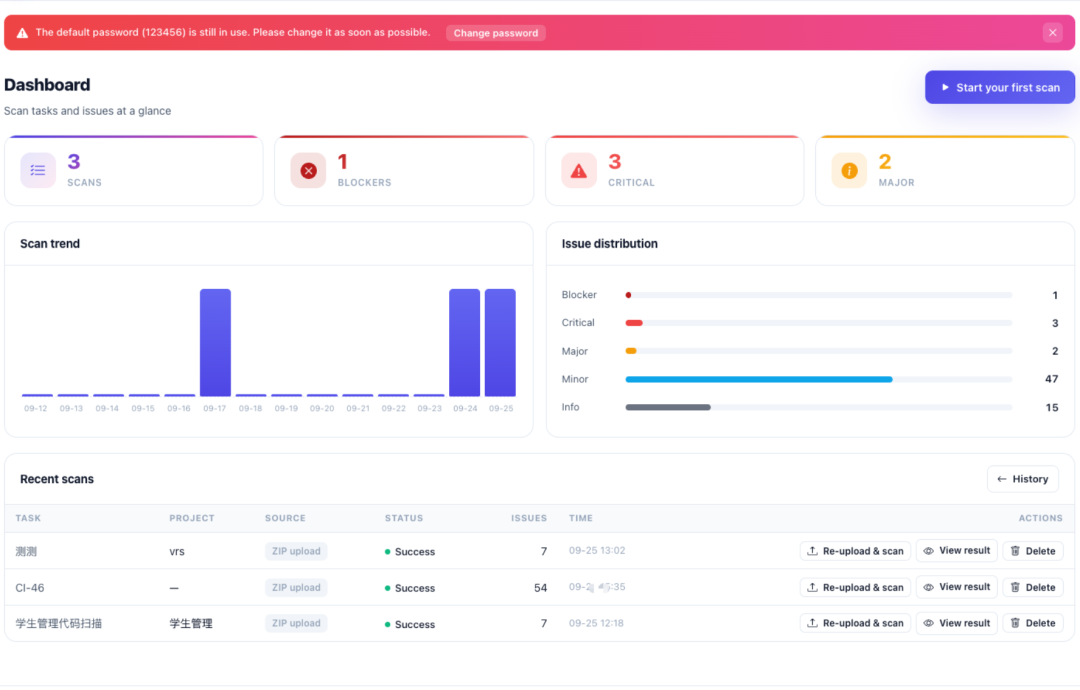The width and height of the screenshot is (1080, 690).
Task: Click the Issue distribution panel title
Action: point(610,244)
